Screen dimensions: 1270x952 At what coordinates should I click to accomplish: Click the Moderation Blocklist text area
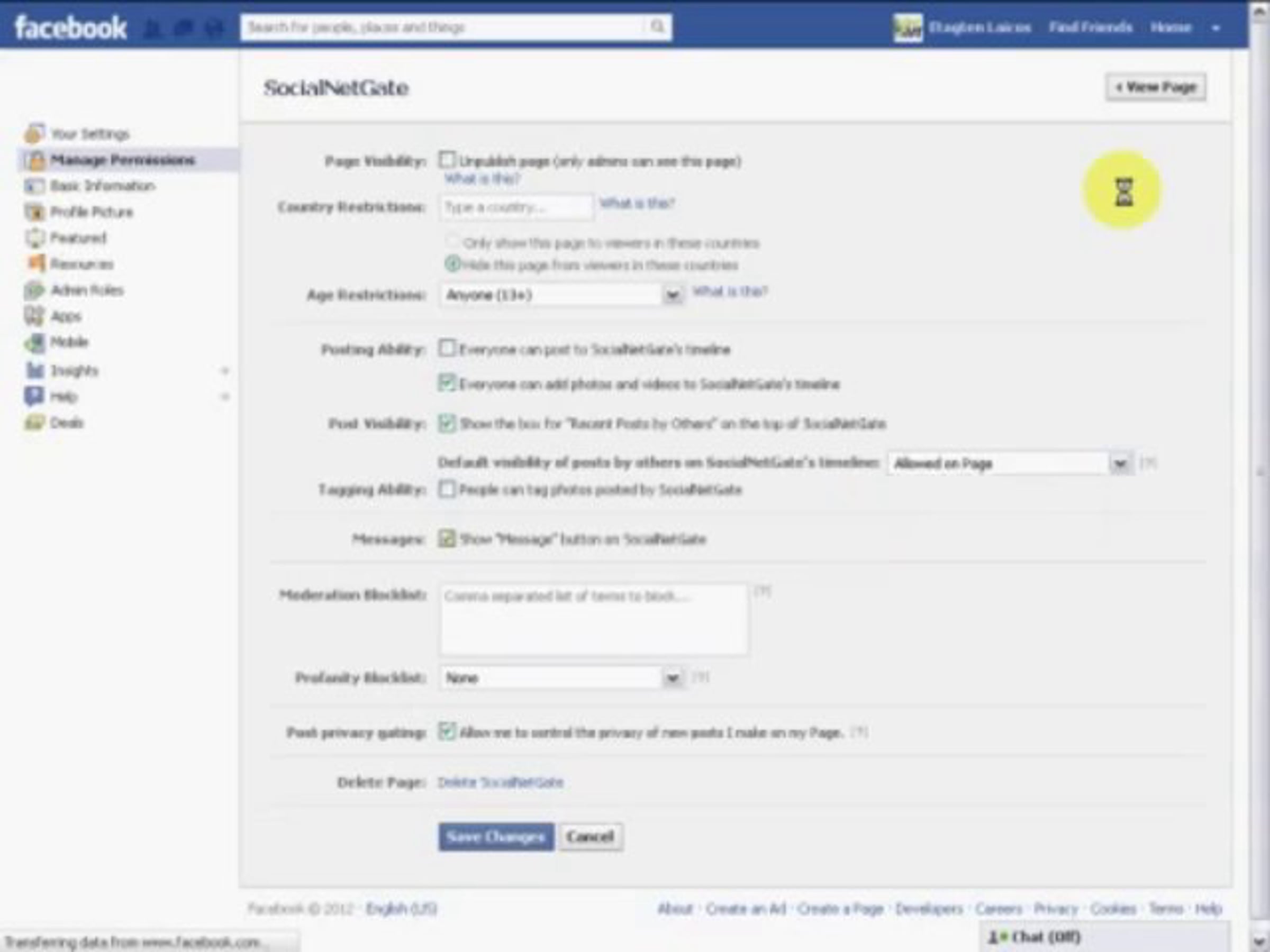pos(594,620)
